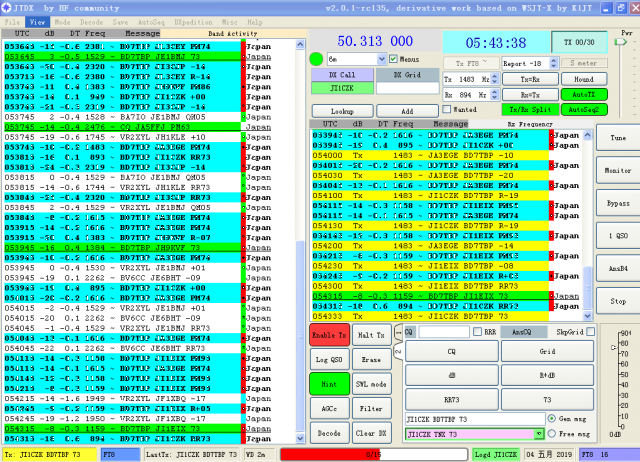Increase the Report -18 value
This screenshot has width=640, height=462.
click(553, 60)
